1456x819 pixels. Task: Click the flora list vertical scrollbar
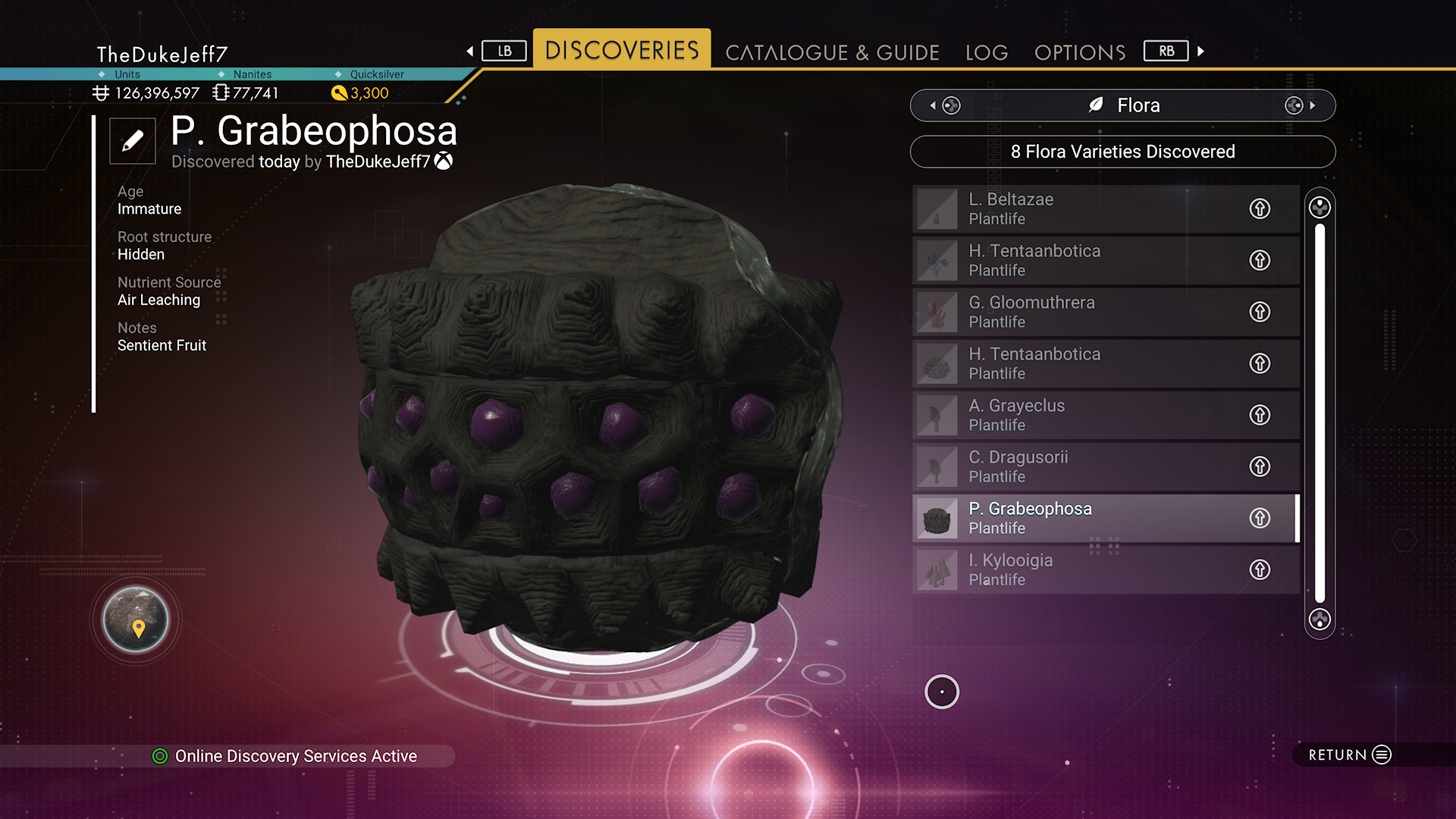coord(1319,413)
